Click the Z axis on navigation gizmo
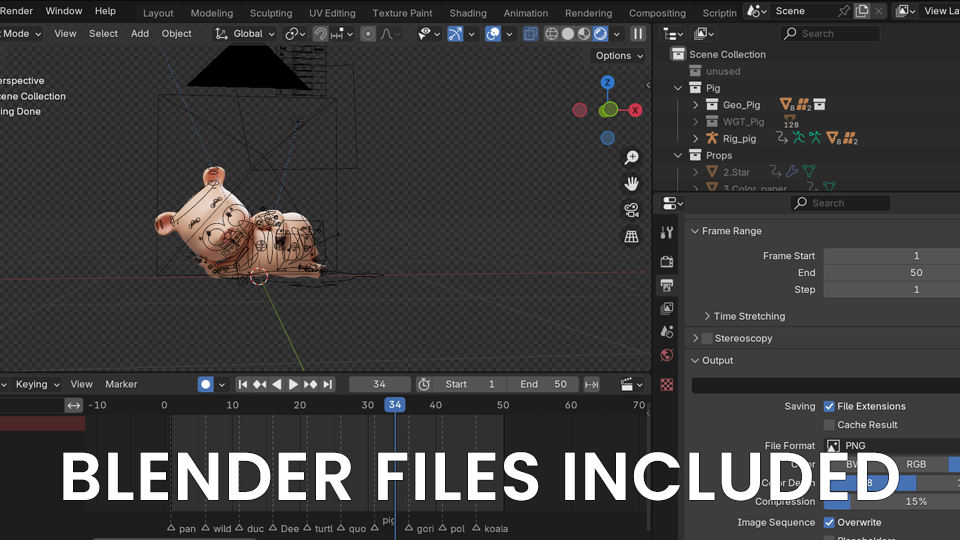960x540 pixels. (607, 82)
